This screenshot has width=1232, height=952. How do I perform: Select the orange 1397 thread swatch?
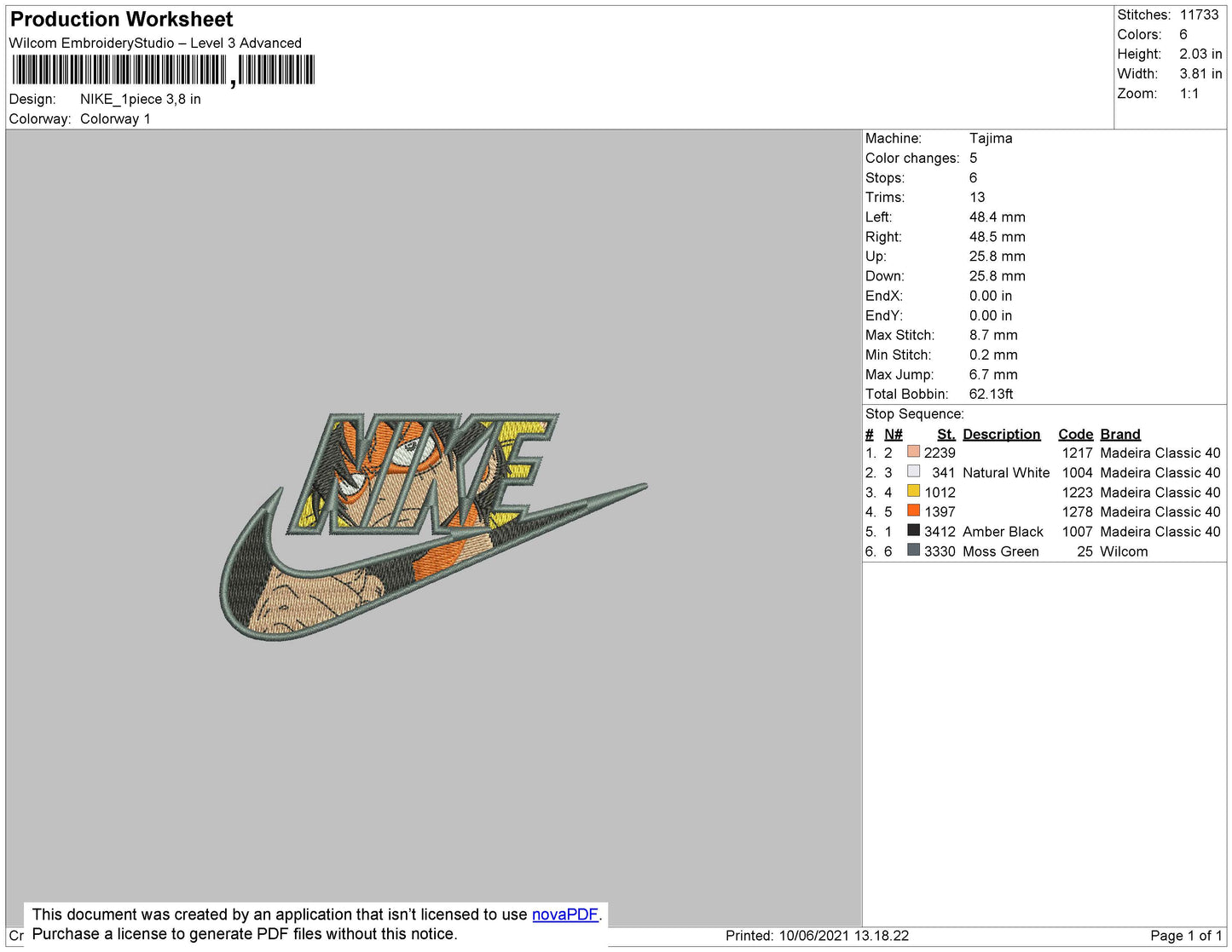[913, 511]
